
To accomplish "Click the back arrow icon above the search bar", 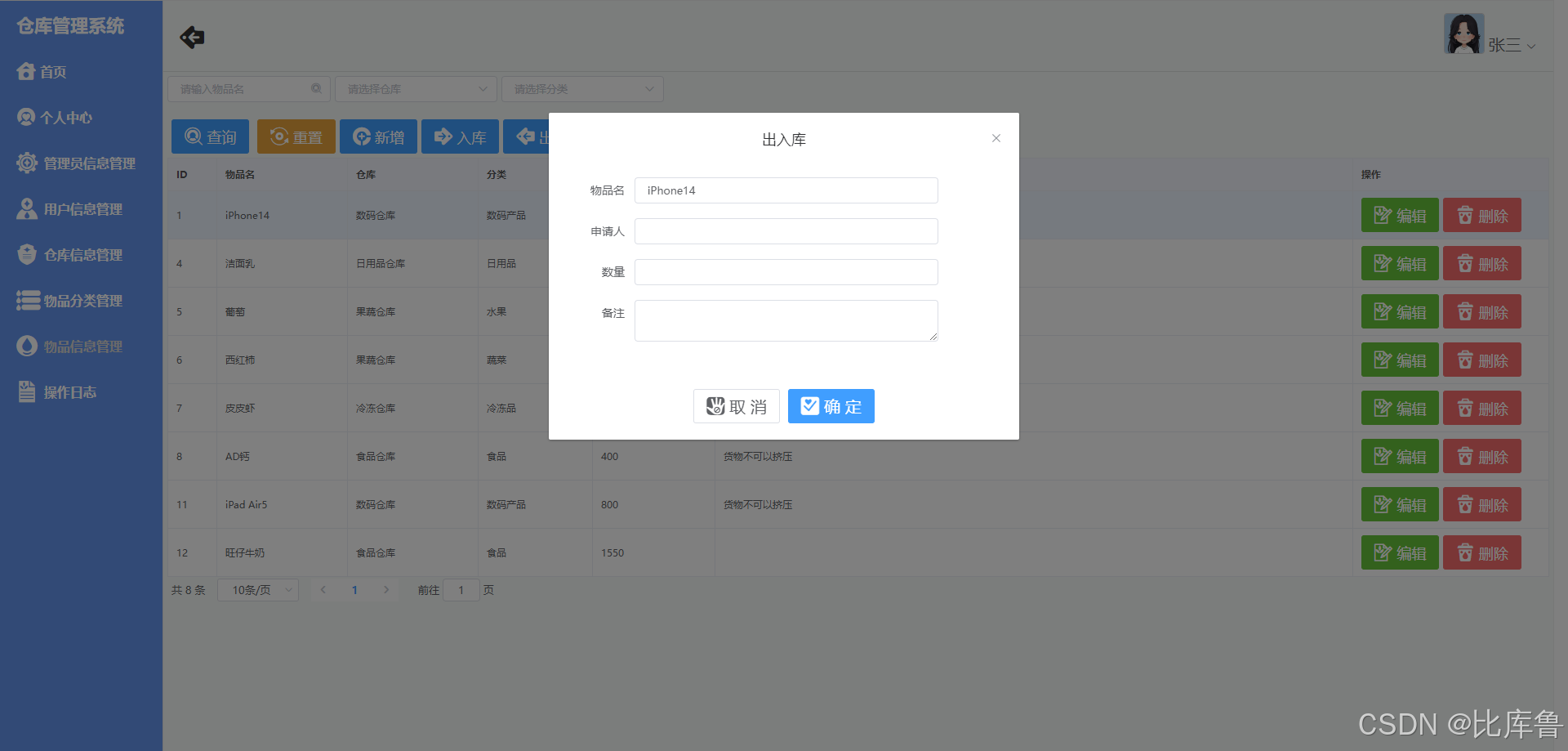I will pos(192,37).
